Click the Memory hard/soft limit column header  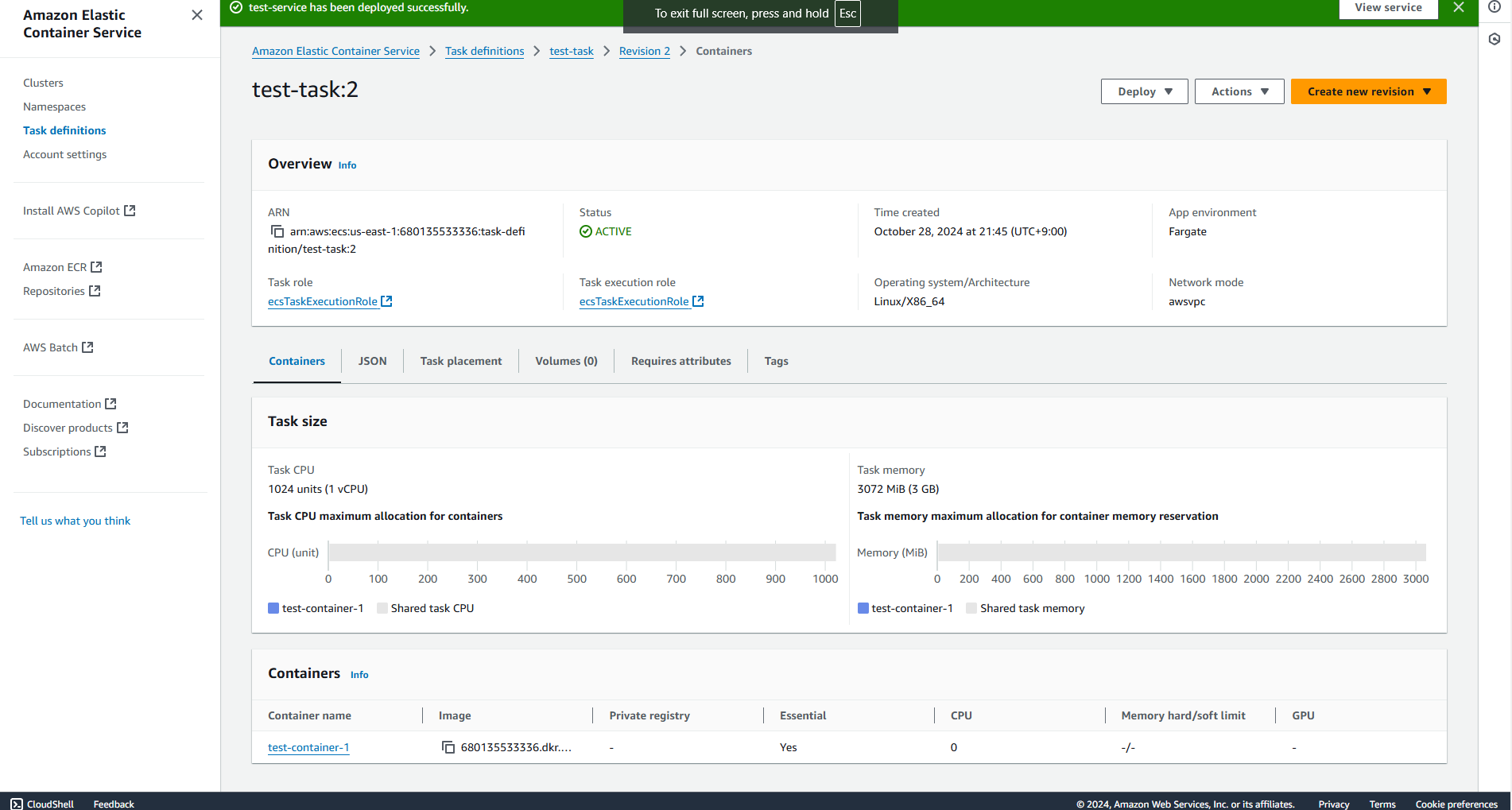tap(1183, 715)
